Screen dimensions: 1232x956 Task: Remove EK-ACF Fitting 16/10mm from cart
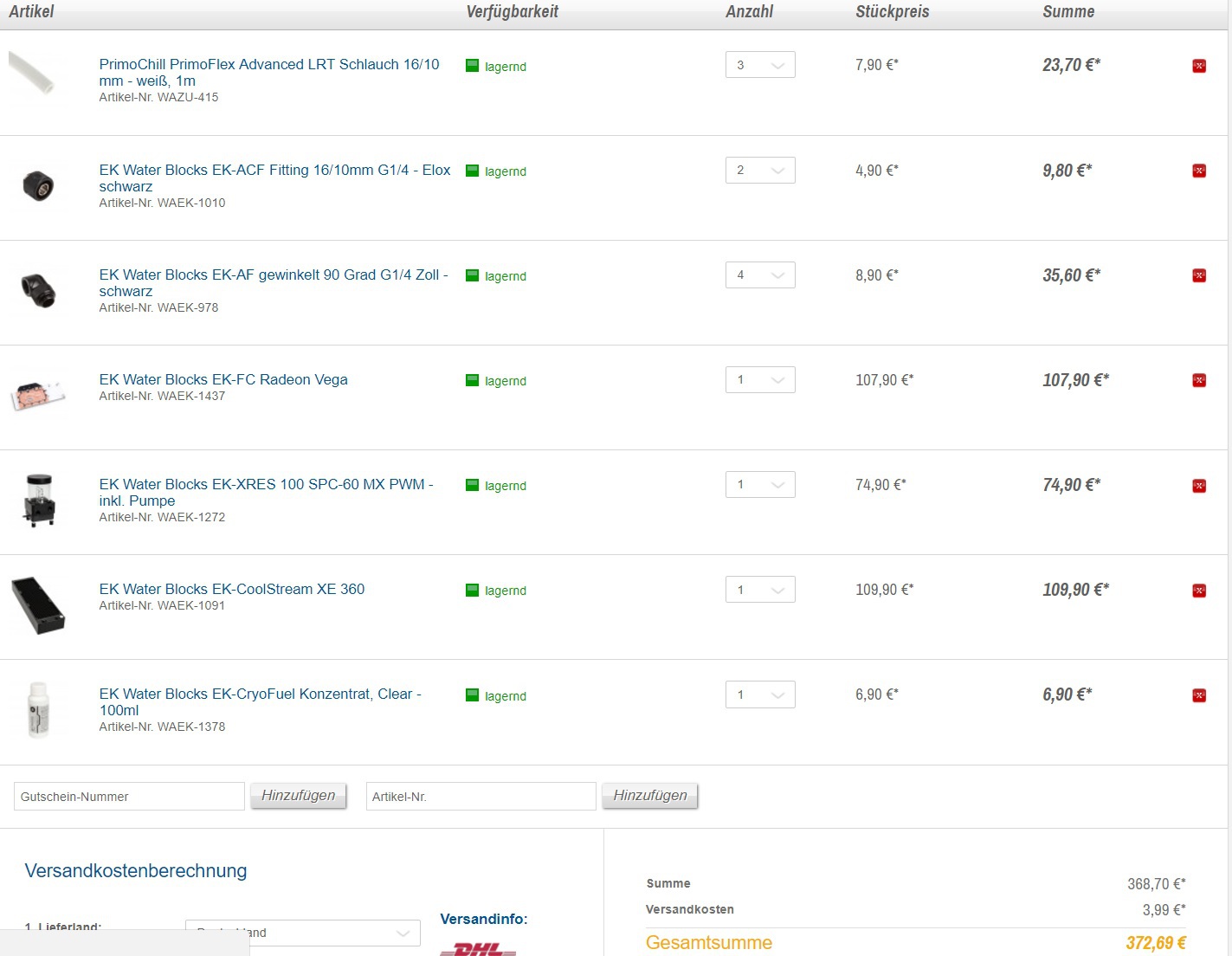[1199, 171]
